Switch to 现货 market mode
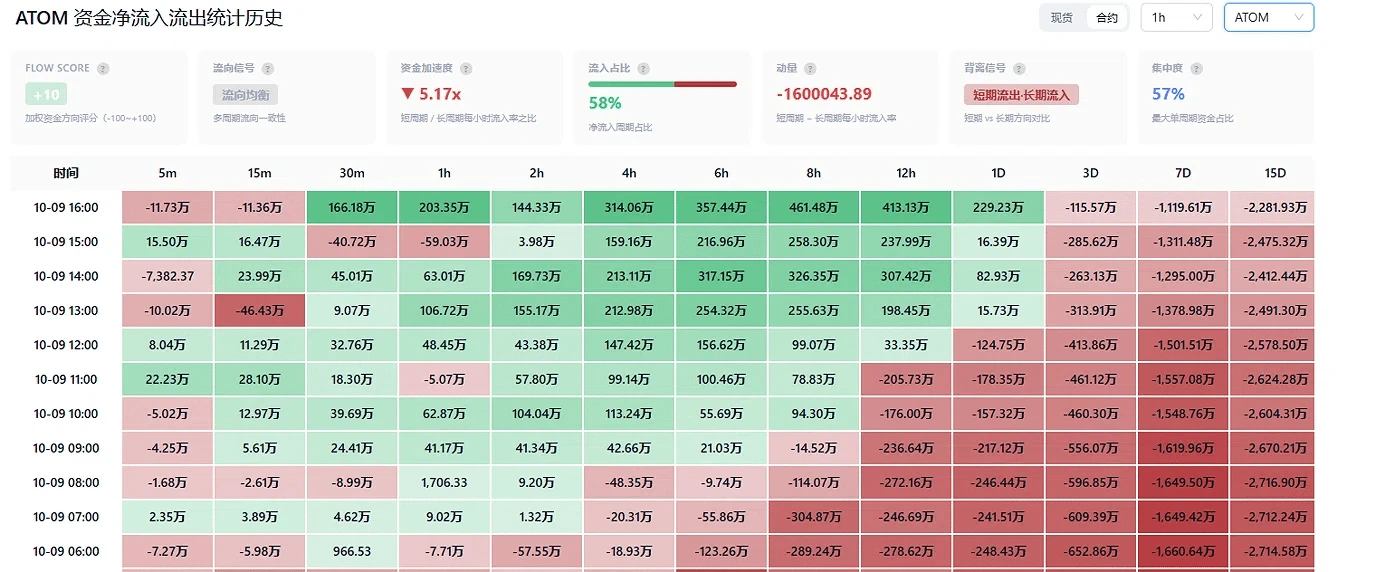Viewport: 1395px width, 572px height. point(1062,18)
